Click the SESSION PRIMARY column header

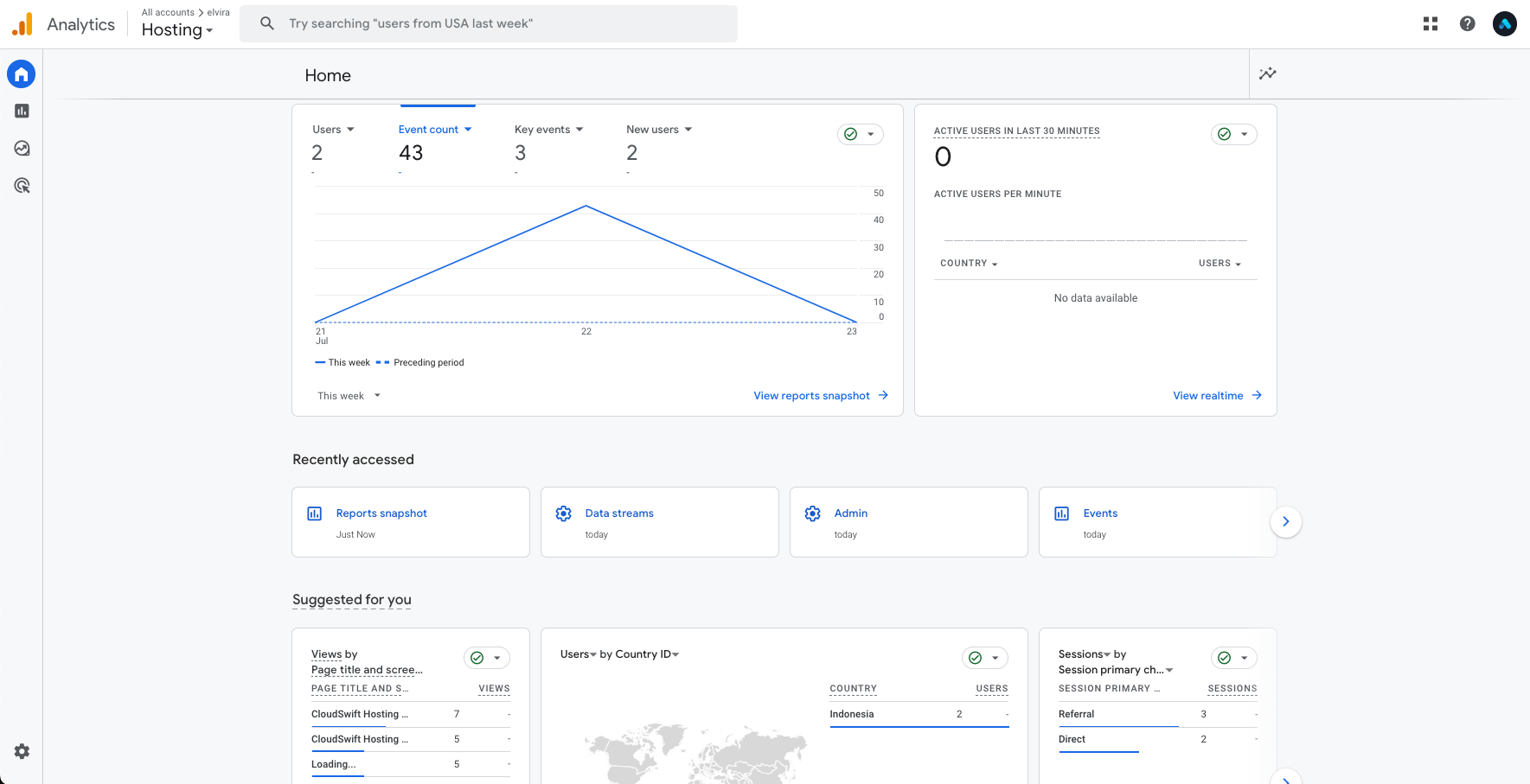(x=1110, y=689)
